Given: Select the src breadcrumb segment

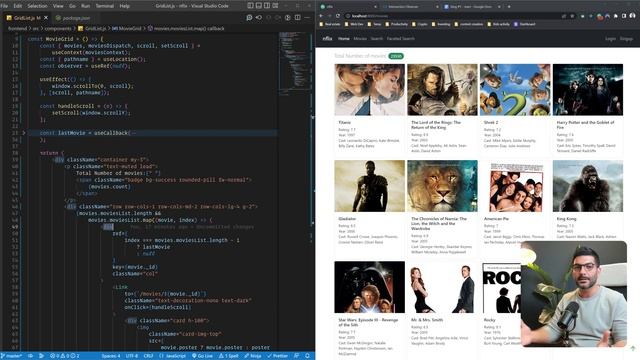Looking at the screenshot, I should click(x=36, y=29).
